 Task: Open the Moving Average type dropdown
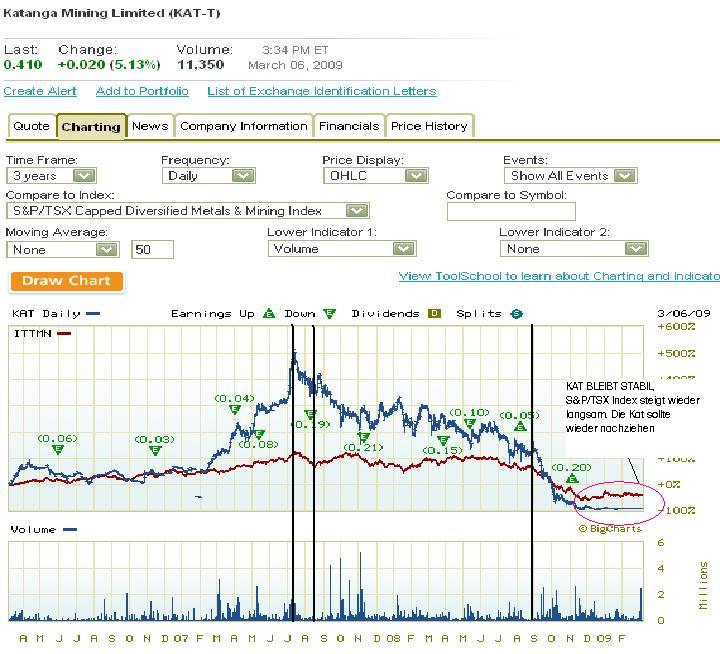point(63,249)
